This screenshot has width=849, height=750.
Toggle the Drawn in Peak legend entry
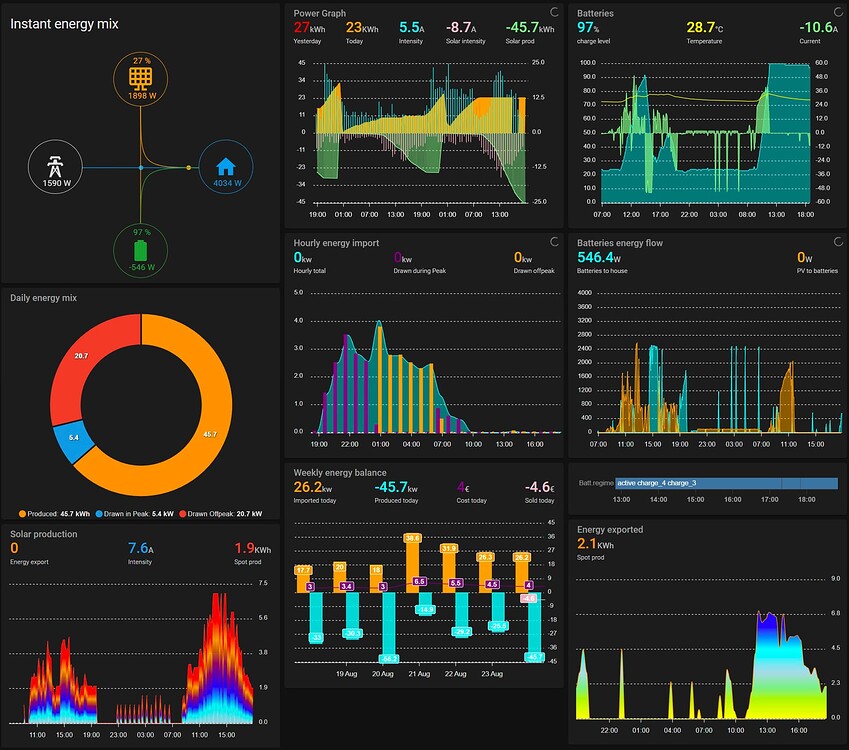click(134, 514)
